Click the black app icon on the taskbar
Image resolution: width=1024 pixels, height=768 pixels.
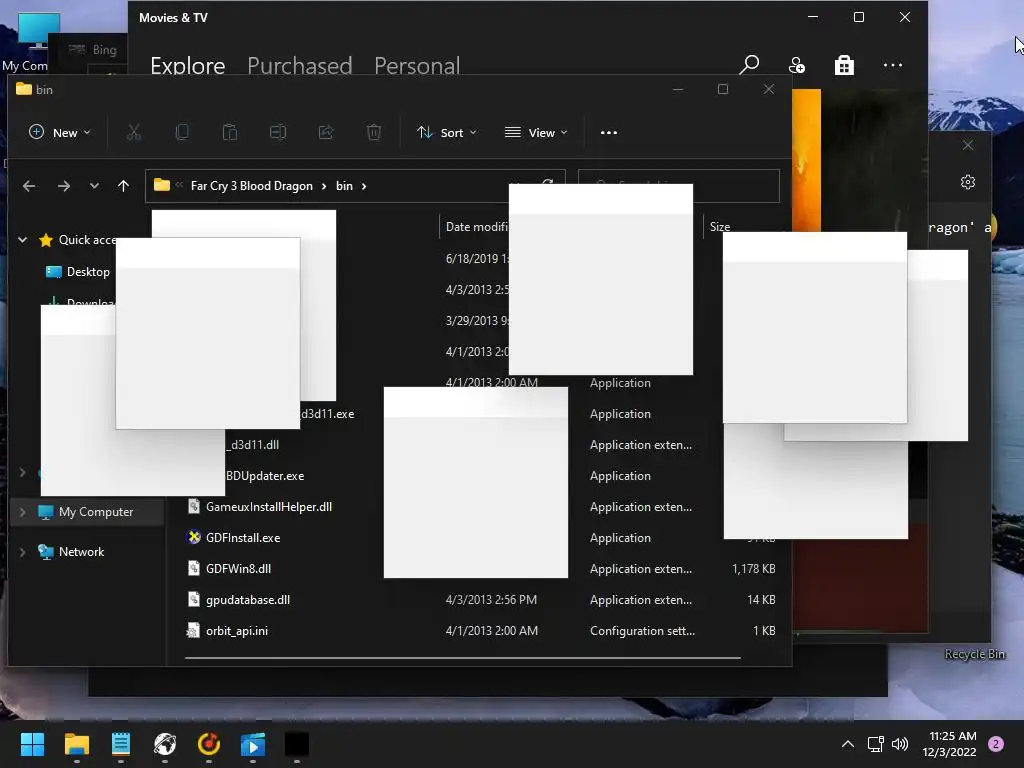pos(296,744)
